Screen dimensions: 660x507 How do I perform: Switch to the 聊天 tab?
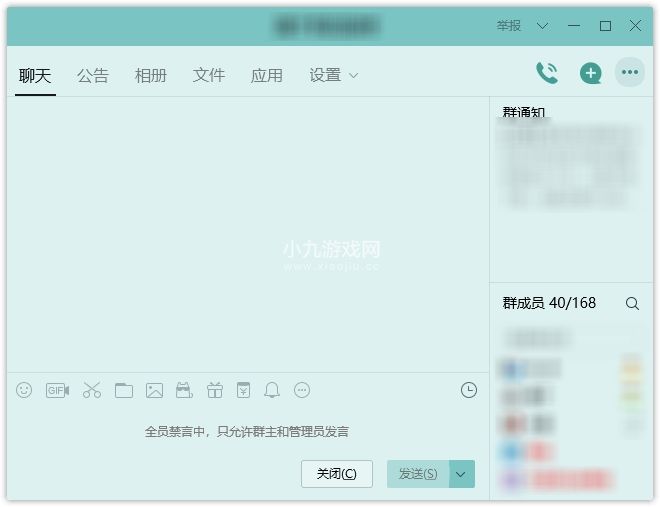[x=35, y=76]
